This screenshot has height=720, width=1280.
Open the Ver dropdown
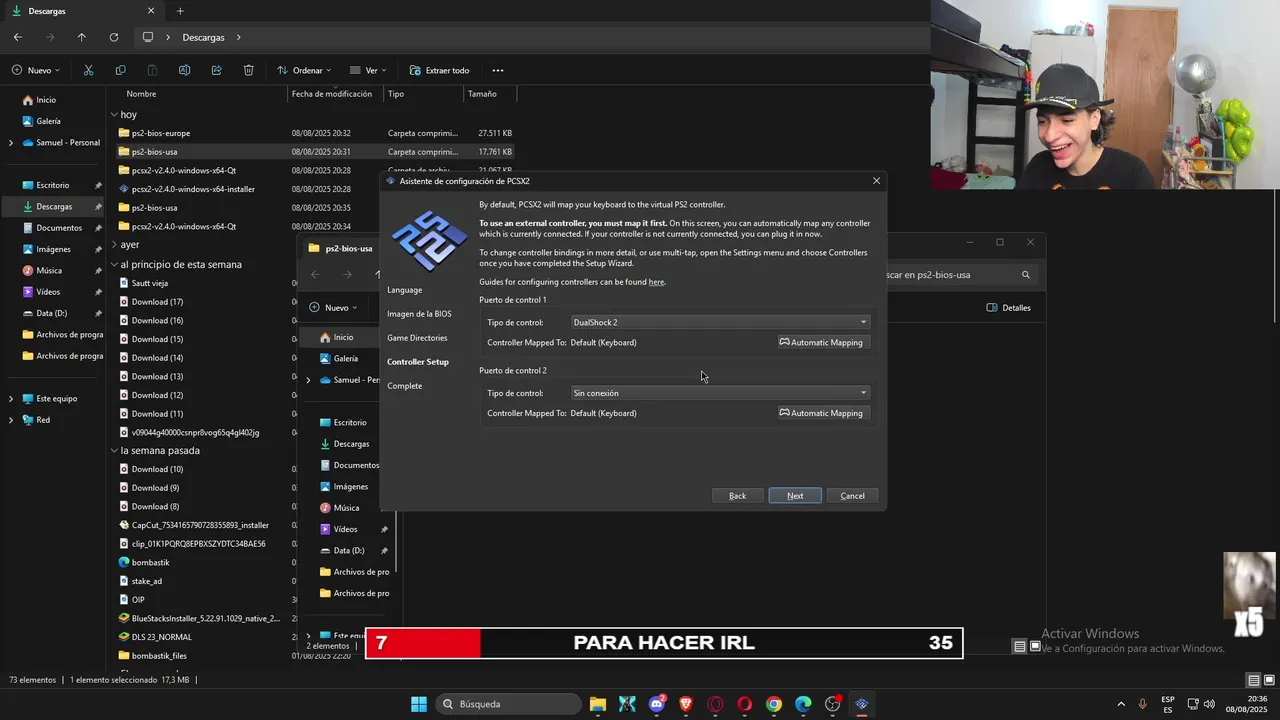[x=368, y=70]
